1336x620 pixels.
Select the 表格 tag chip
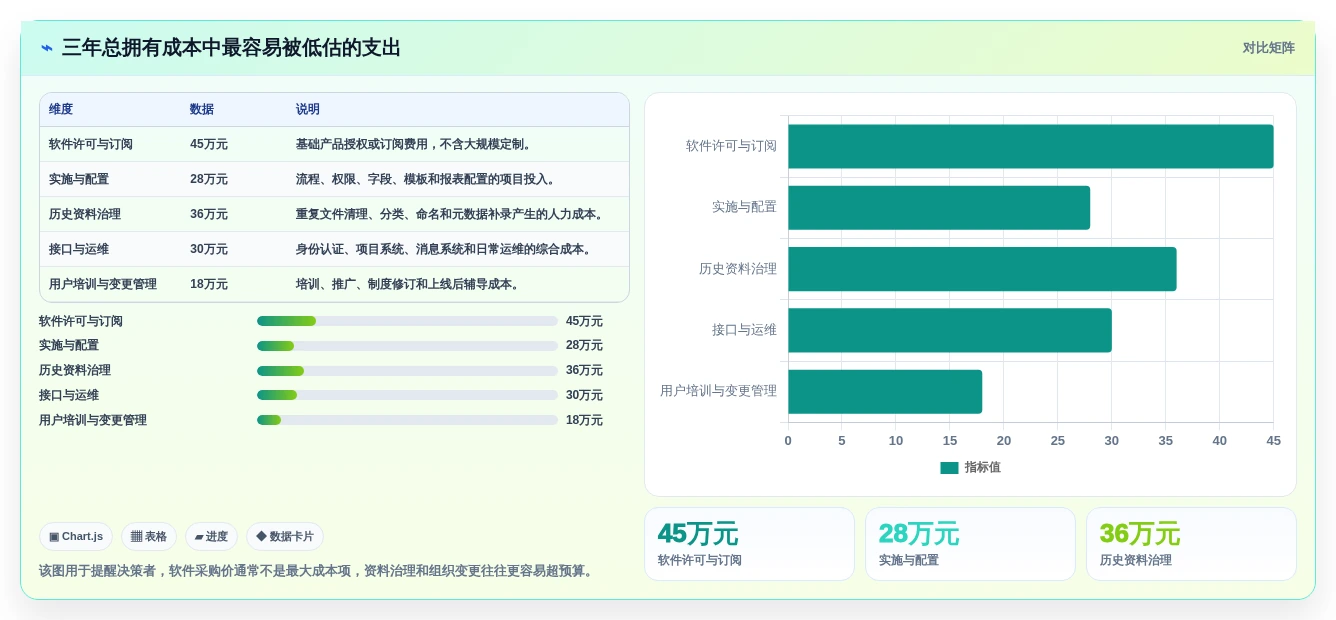149,536
